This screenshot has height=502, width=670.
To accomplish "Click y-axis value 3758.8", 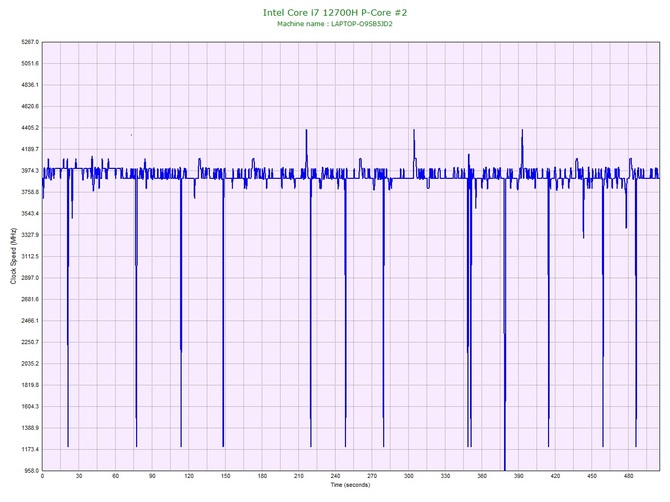I will point(29,192).
